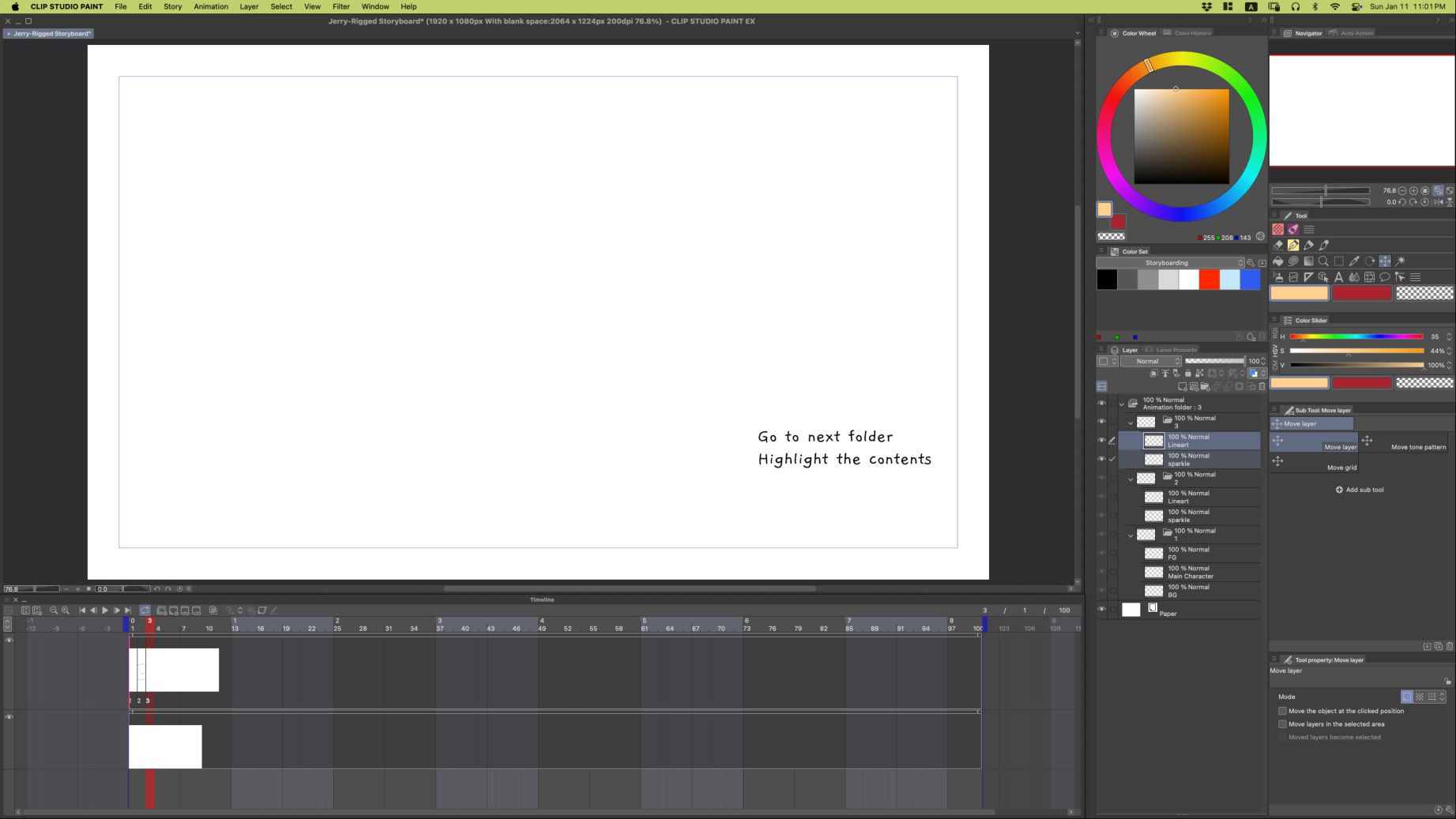Select the Balloon tool
Screen dimensions: 1456x819
tap(1384, 277)
